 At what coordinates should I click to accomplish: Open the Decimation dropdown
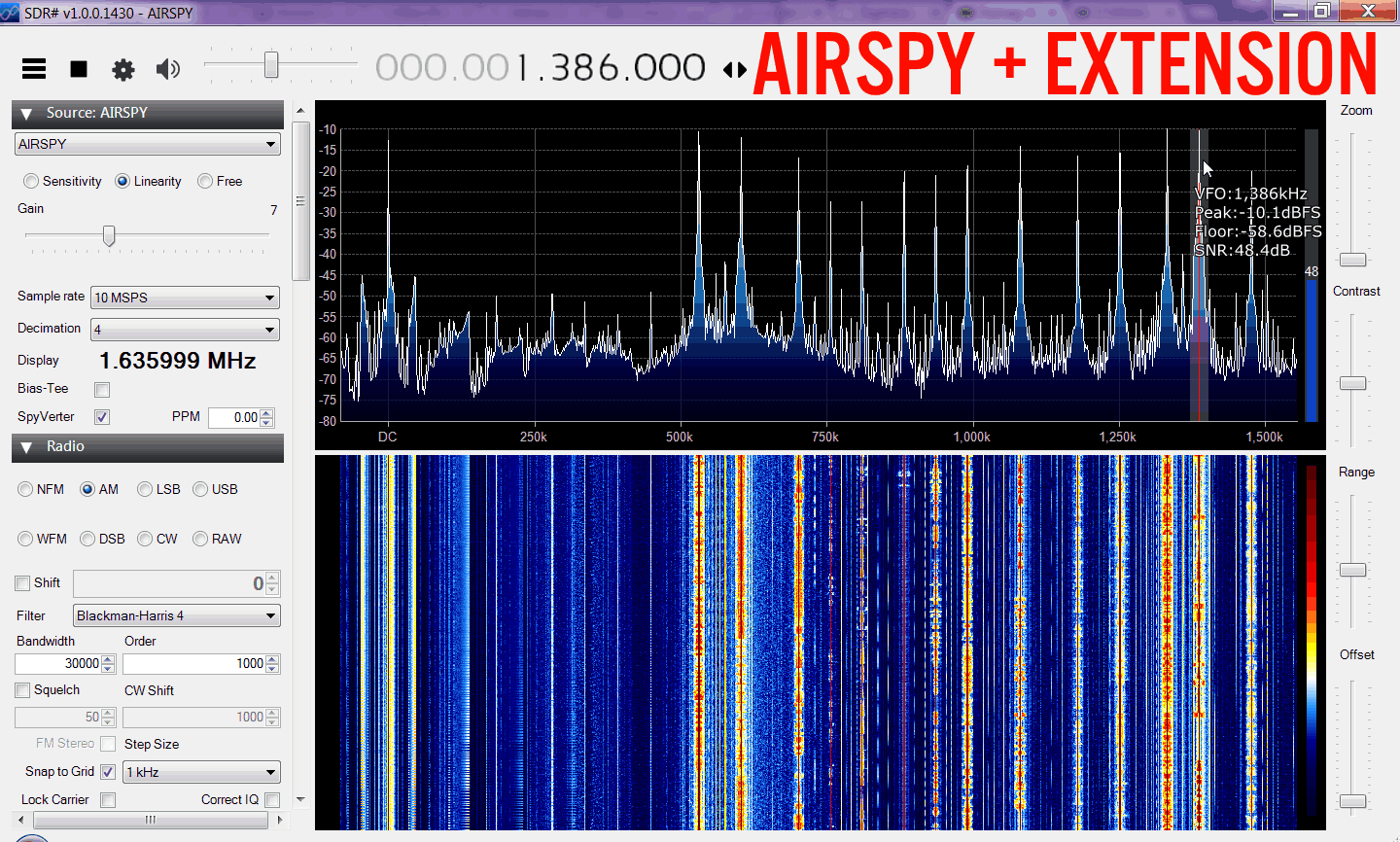pos(185,331)
